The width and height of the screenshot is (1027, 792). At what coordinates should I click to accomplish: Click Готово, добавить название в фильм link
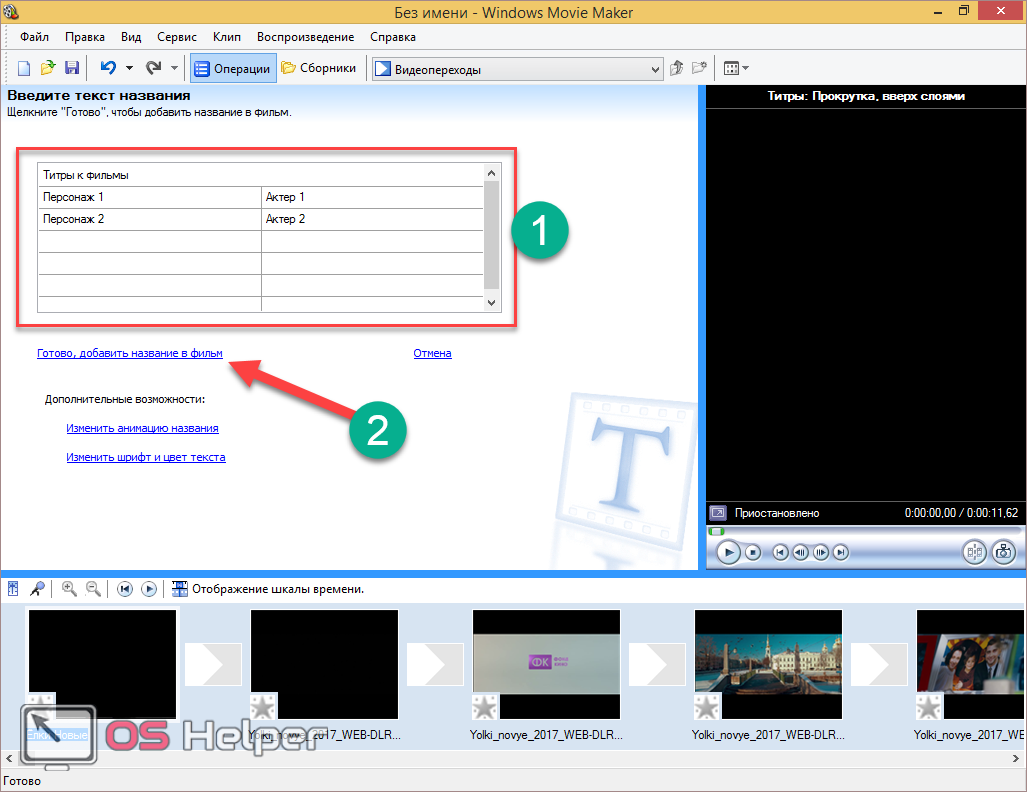[129, 353]
